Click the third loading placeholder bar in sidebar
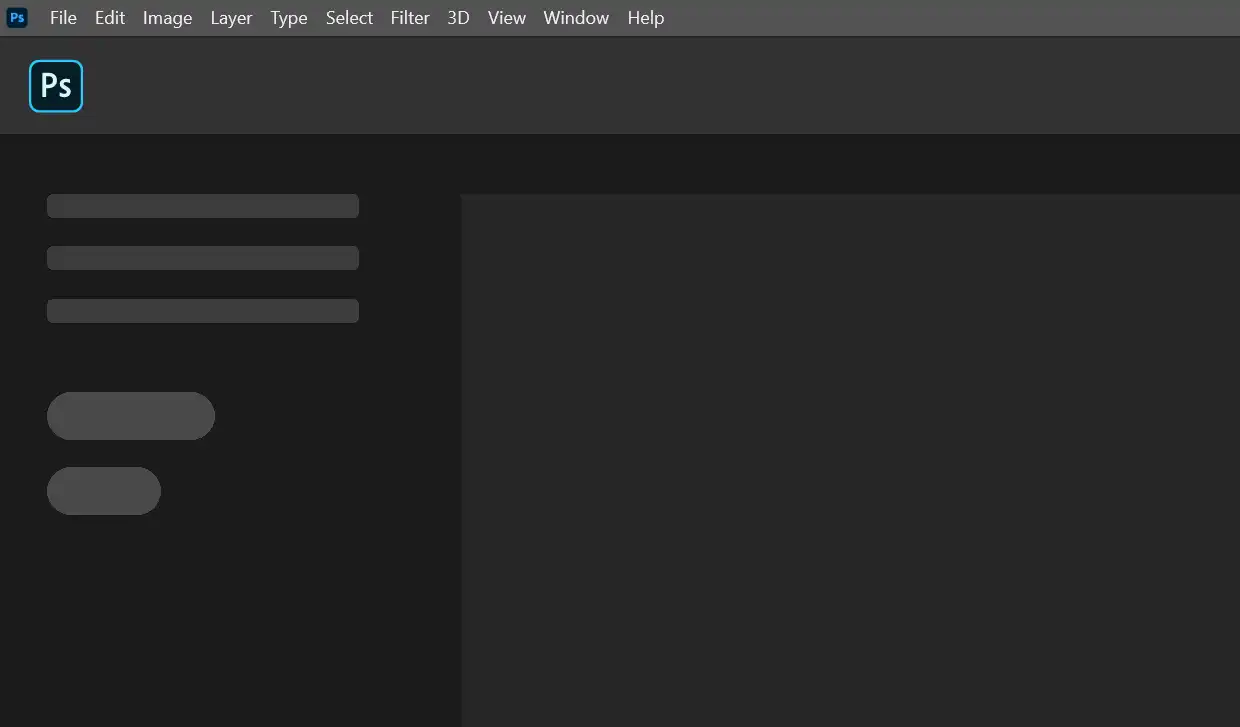The width and height of the screenshot is (1240, 727). point(203,310)
